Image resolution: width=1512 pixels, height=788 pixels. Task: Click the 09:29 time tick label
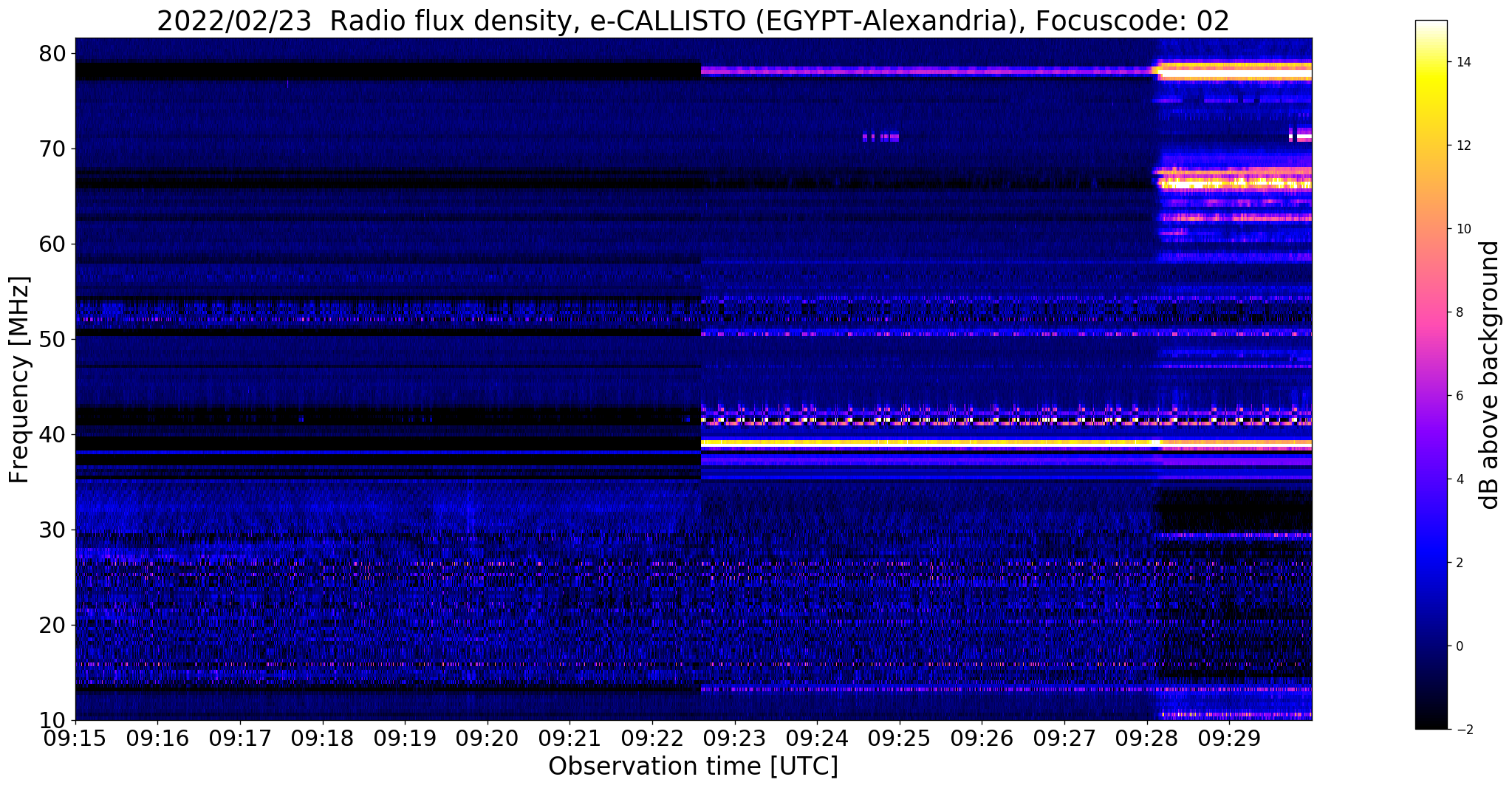1229,737
